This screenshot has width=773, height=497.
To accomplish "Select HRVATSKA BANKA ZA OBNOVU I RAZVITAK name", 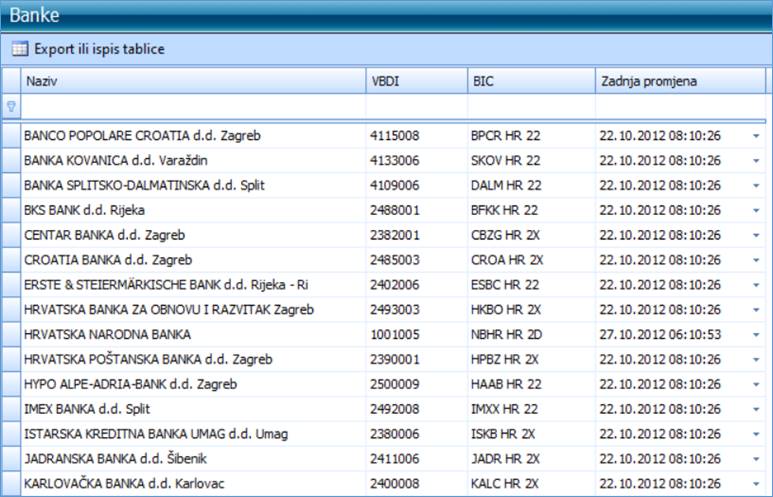I will point(169,310).
